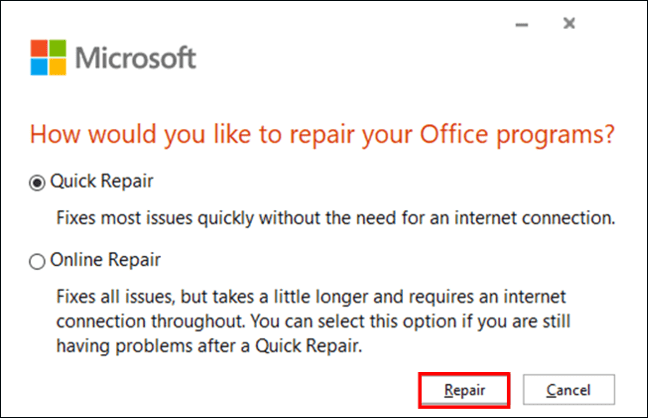The width and height of the screenshot is (648, 418).
Task: Select the Quick Repair radio button circle
Action: point(38,182)
